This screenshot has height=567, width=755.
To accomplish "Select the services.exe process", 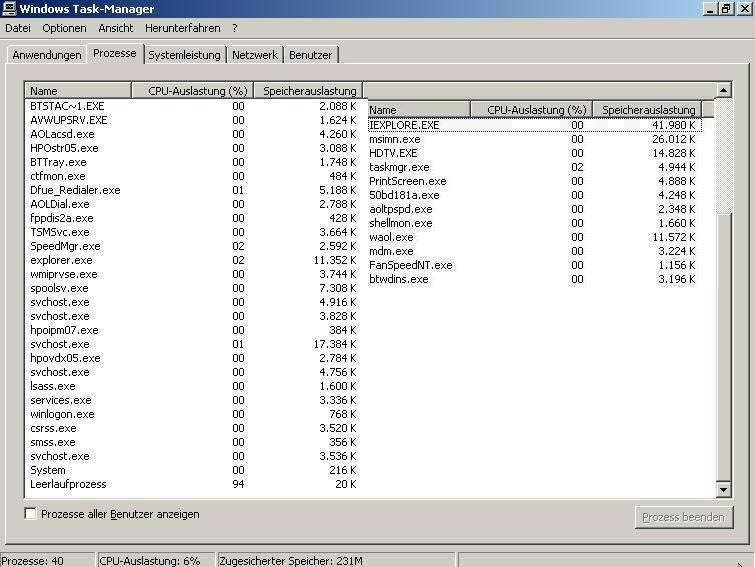I will [193, 399].
